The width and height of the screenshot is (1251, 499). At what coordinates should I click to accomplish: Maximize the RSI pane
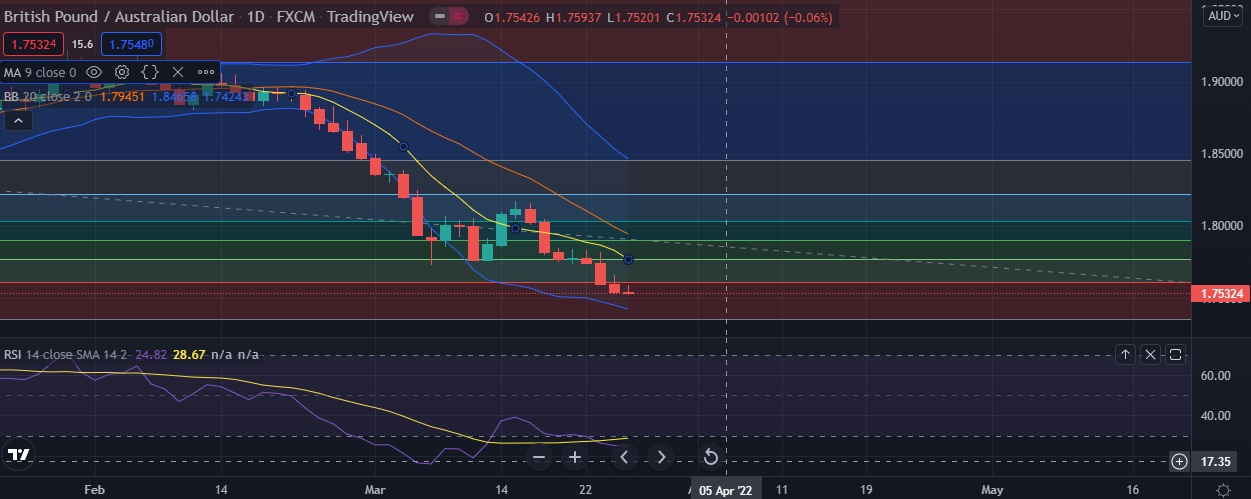click(x=1175, y=354)
